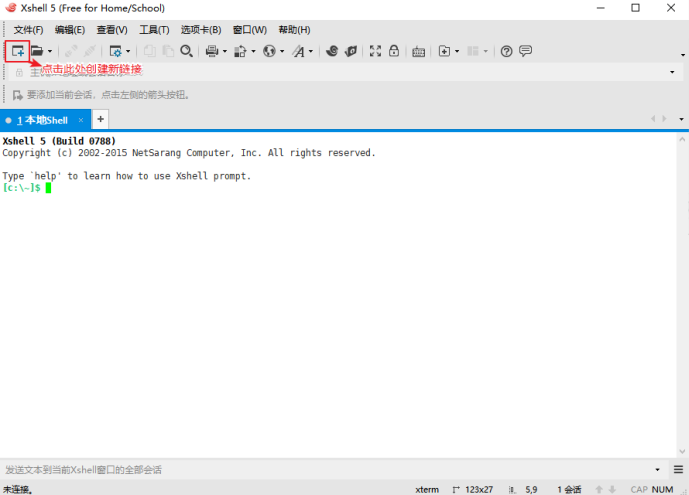Click the New tab plus-page icon
This screenshot has height=495, width=689.
point(444,51)
